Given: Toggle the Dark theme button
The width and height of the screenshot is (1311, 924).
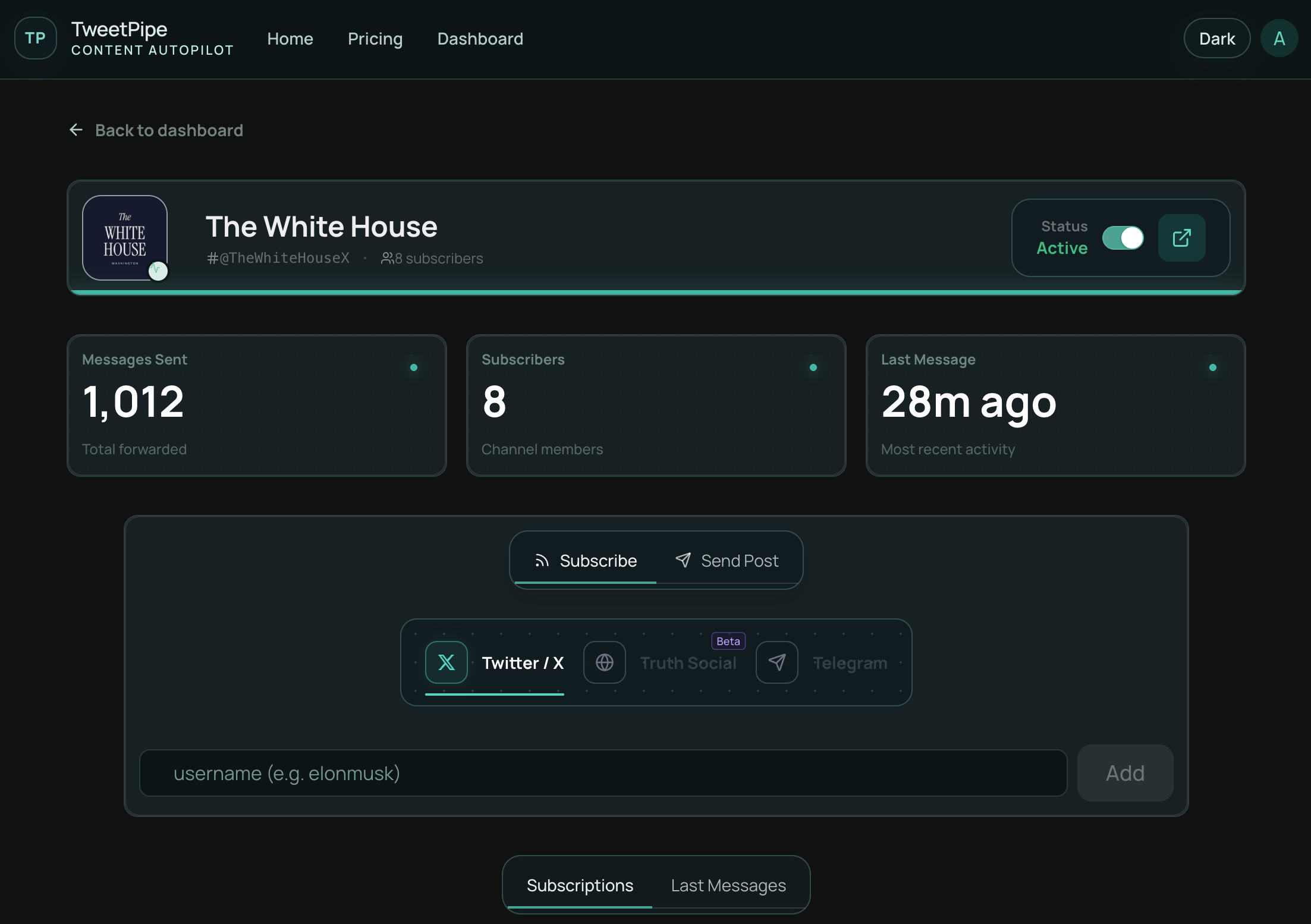Looking at the screenshot, I should [x=1217, y=38].
